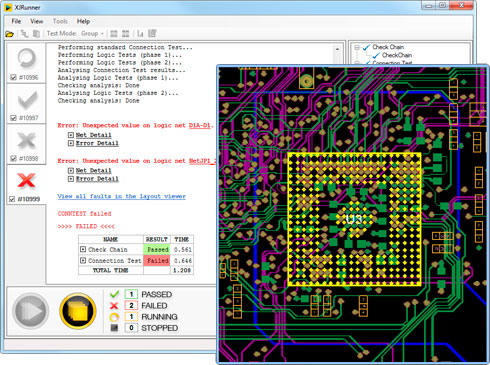Open the Tools menu
This screenshot has height=365, width=490.
point(60,21)
